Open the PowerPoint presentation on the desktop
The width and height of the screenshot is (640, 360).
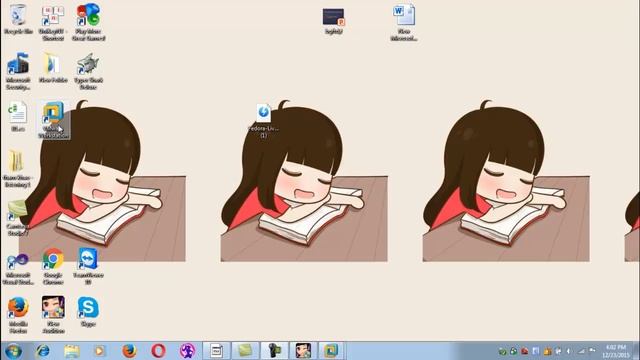point(333,21)
